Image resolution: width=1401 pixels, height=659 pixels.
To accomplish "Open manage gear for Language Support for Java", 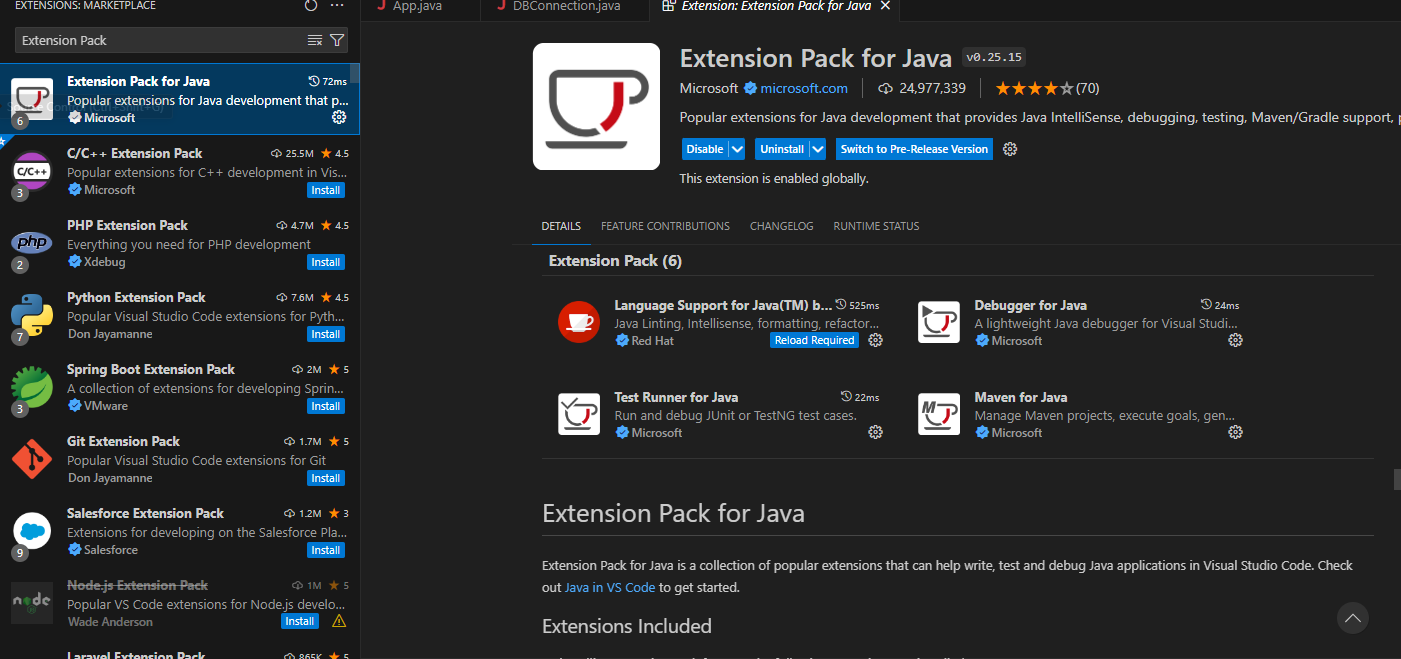I will (875, 340).
